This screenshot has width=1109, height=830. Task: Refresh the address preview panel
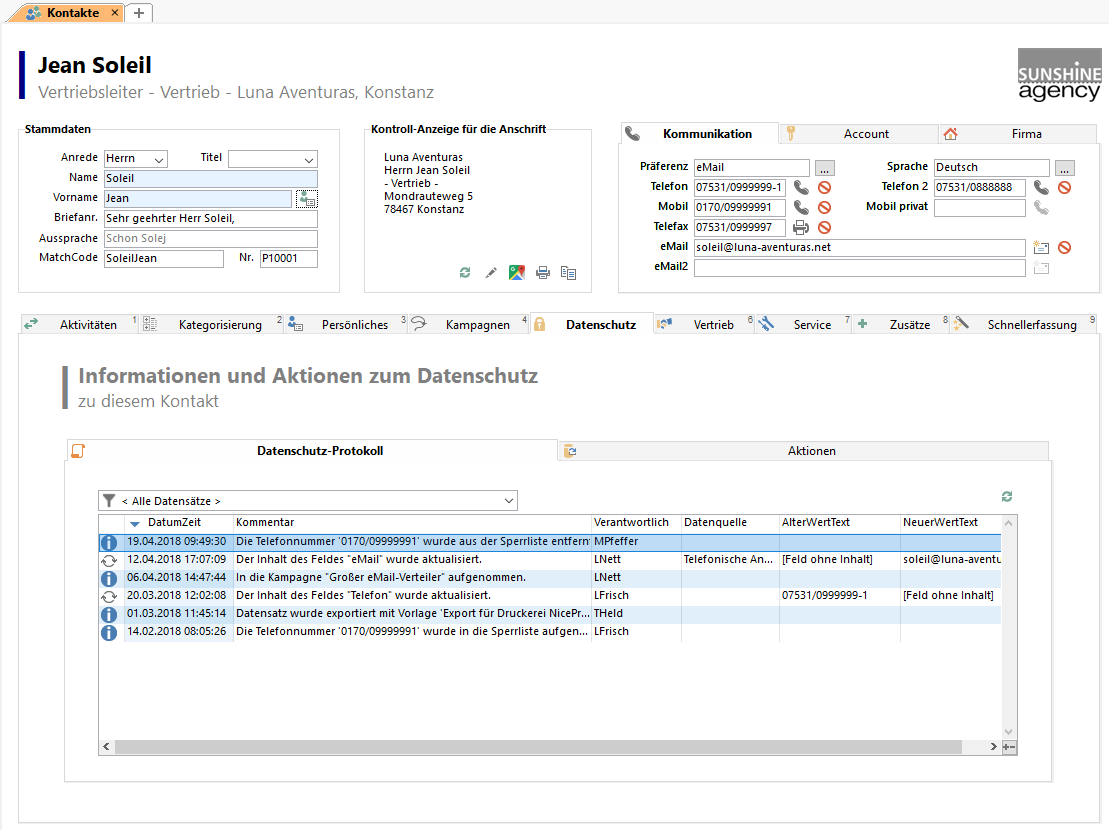pos(465,272)
